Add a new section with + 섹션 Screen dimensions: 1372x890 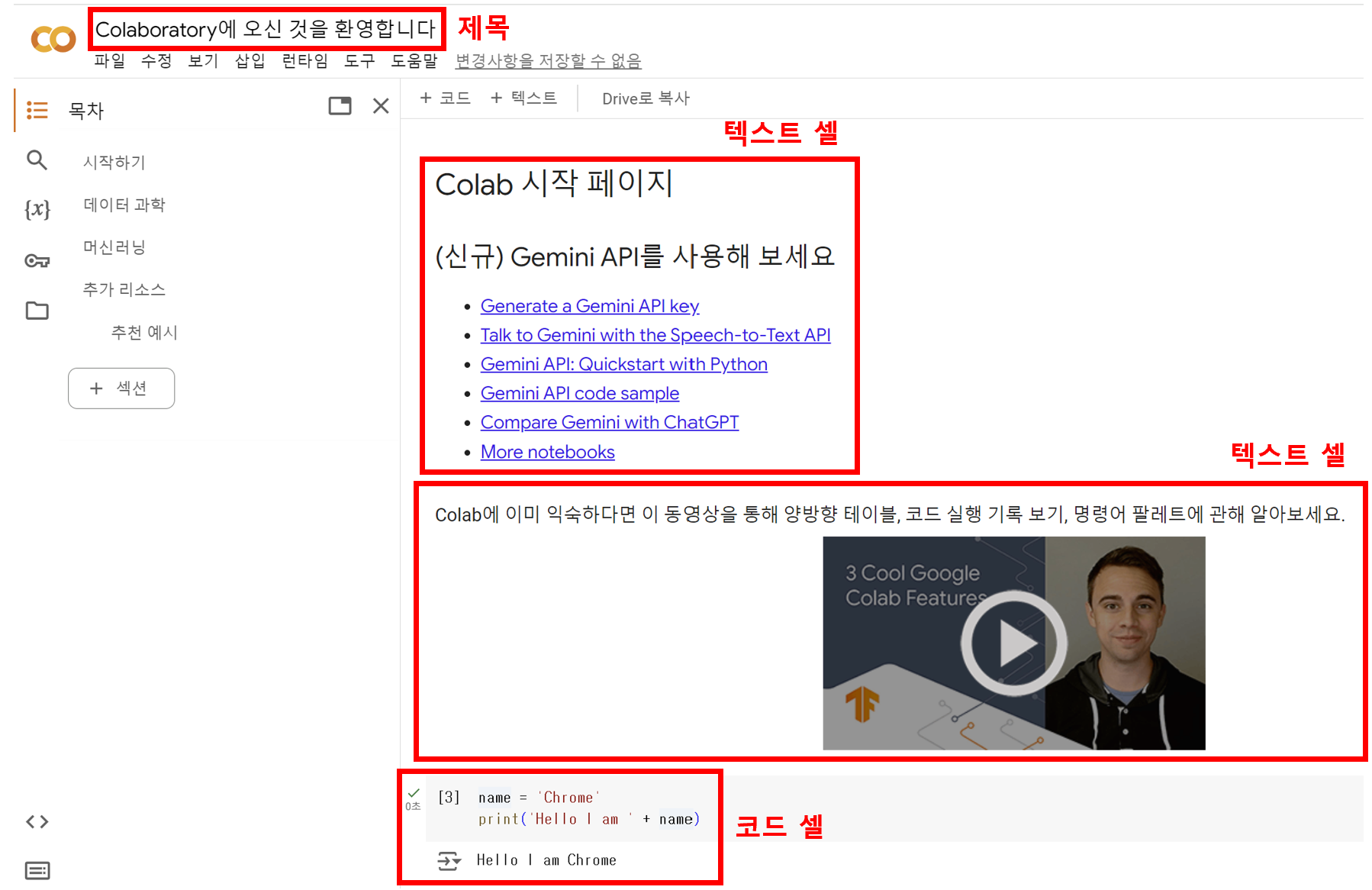[121, 389]
